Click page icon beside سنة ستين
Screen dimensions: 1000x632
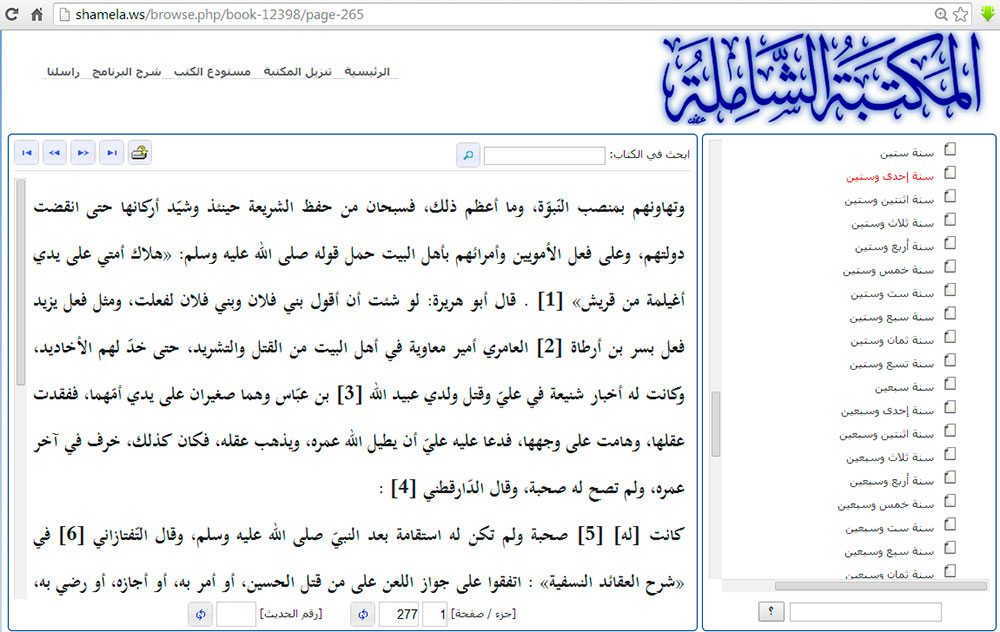950,149
